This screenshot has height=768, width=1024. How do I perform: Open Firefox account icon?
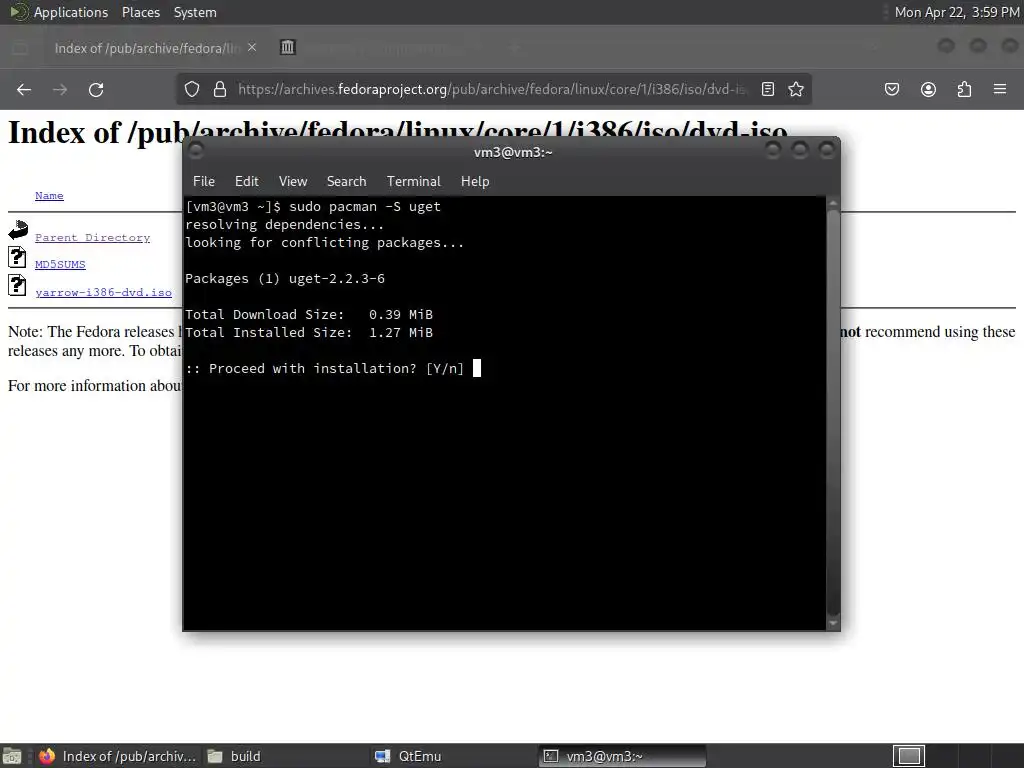(928, 89)
